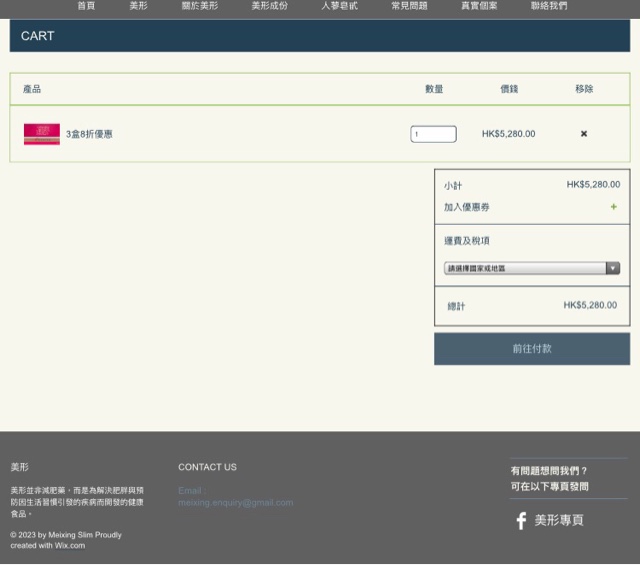Go to 聯絡我們 contact page
This screenshot has width=640, height=565.
[x=549, y=6]
